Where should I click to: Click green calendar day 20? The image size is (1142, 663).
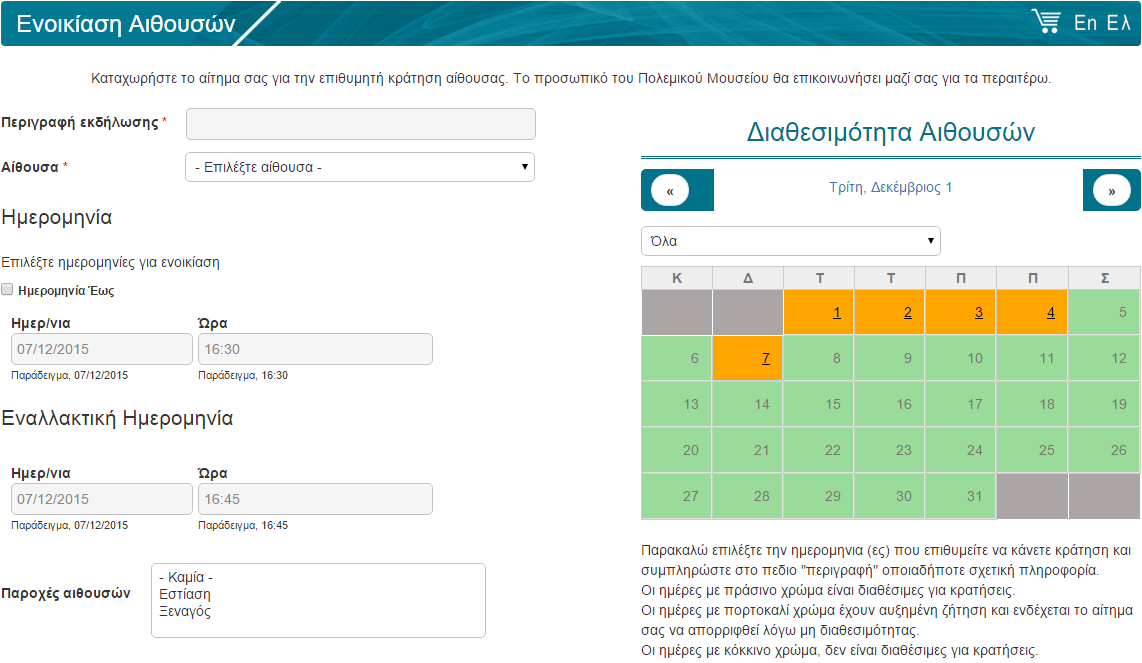[677, 450]
